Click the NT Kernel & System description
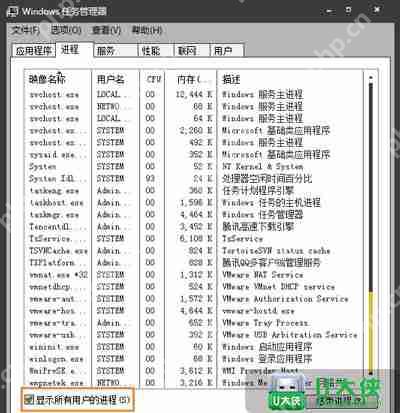400x413 pixels. (263, 166)
